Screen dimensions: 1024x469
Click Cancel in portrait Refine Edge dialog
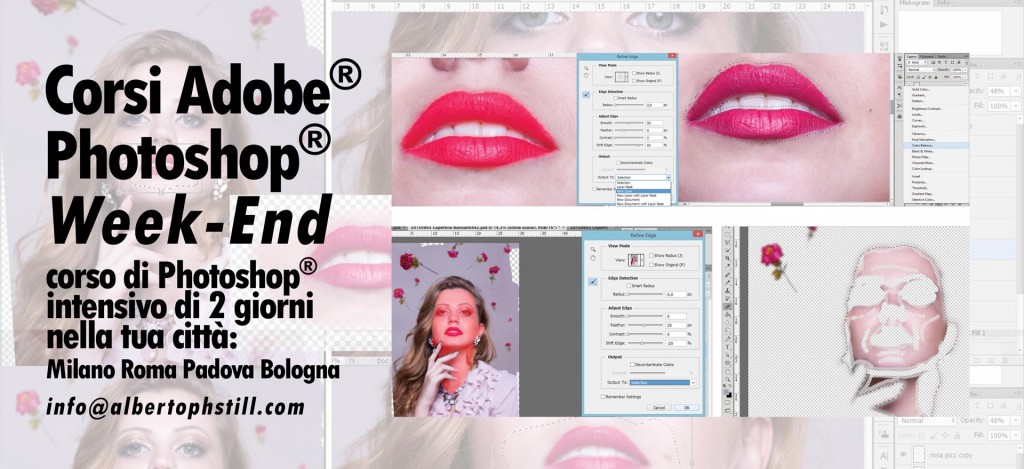pos(659,407)
